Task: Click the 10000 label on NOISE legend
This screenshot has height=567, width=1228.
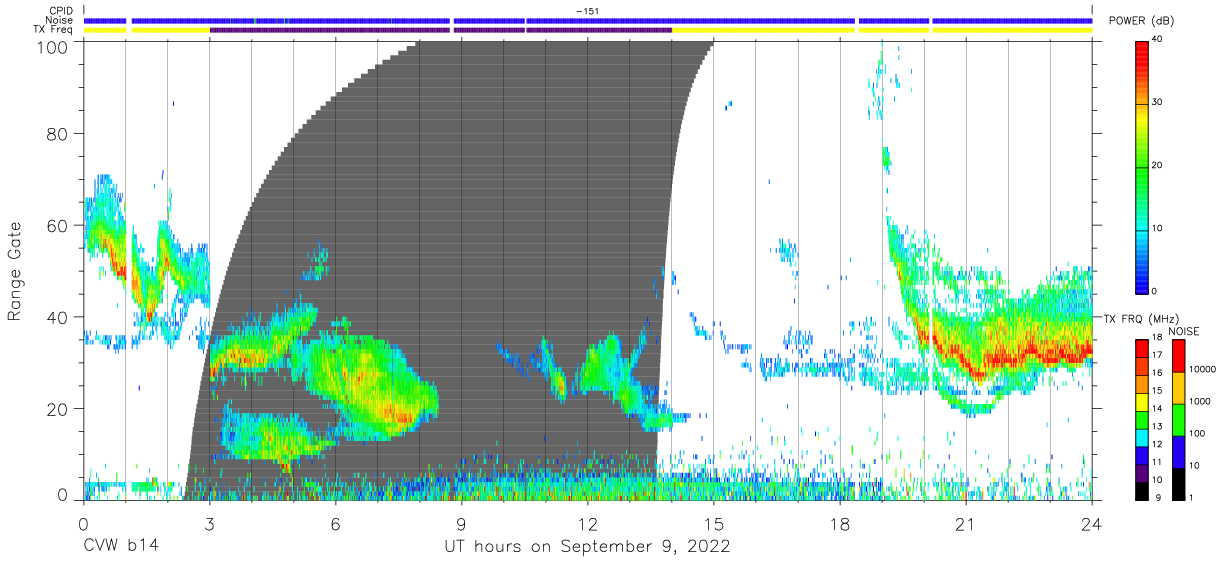Action: pos(1203,370)
